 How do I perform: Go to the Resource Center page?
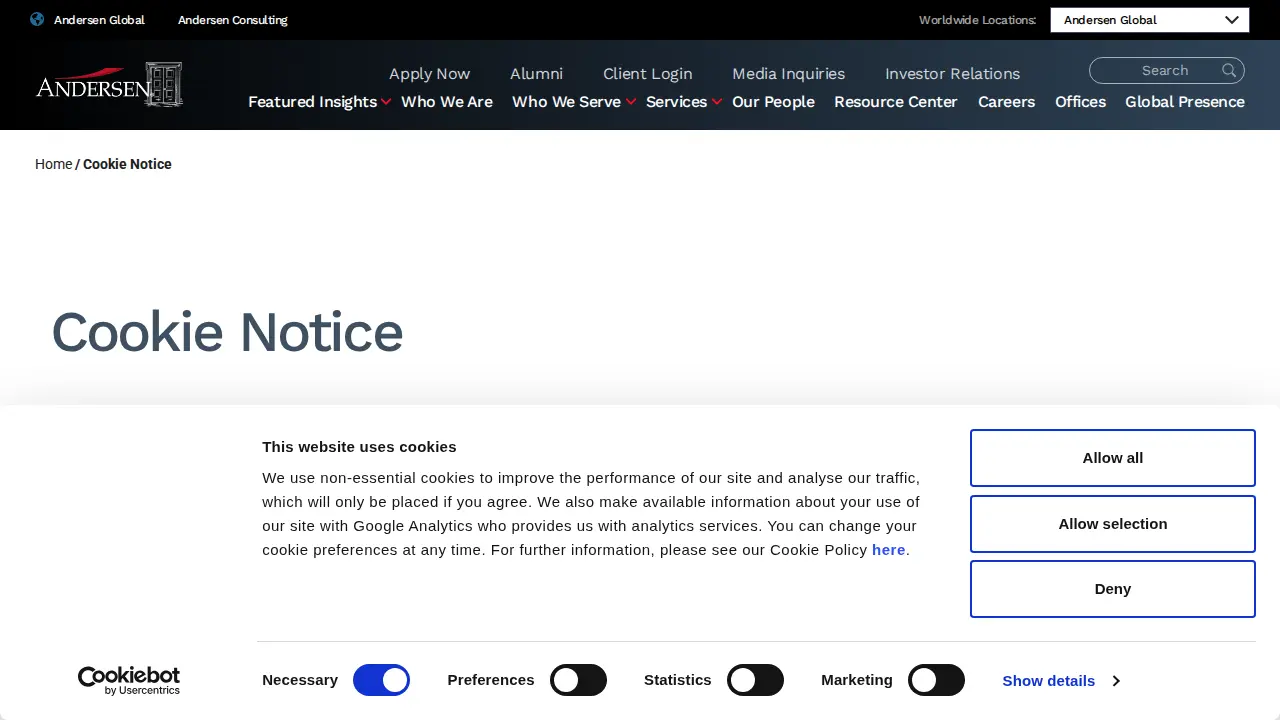[896, 102]
